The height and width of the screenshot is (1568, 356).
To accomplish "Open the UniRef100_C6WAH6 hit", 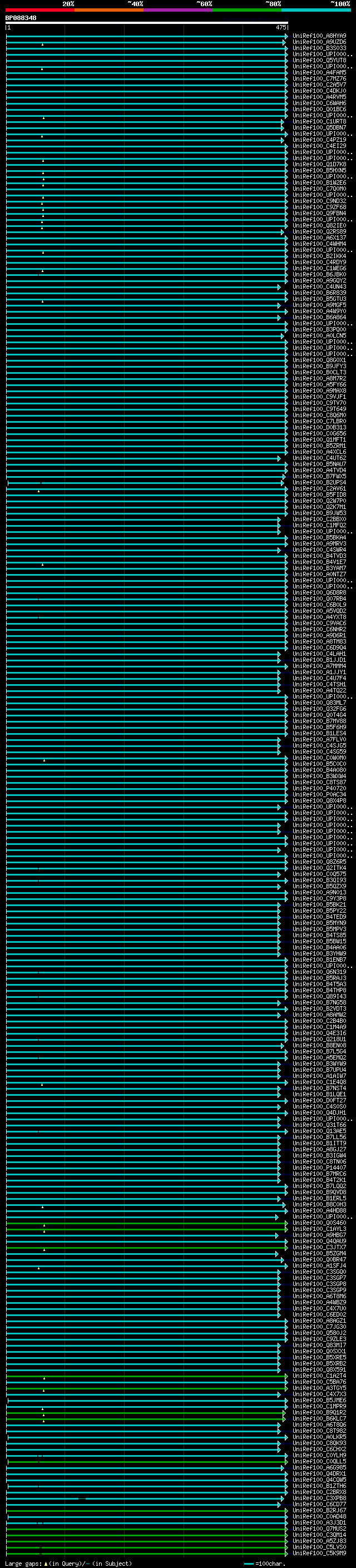I will pos(319,103).
